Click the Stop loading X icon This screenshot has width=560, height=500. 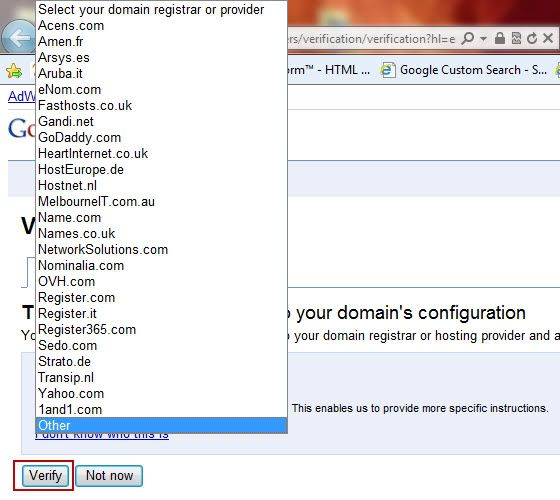[548, 38]
